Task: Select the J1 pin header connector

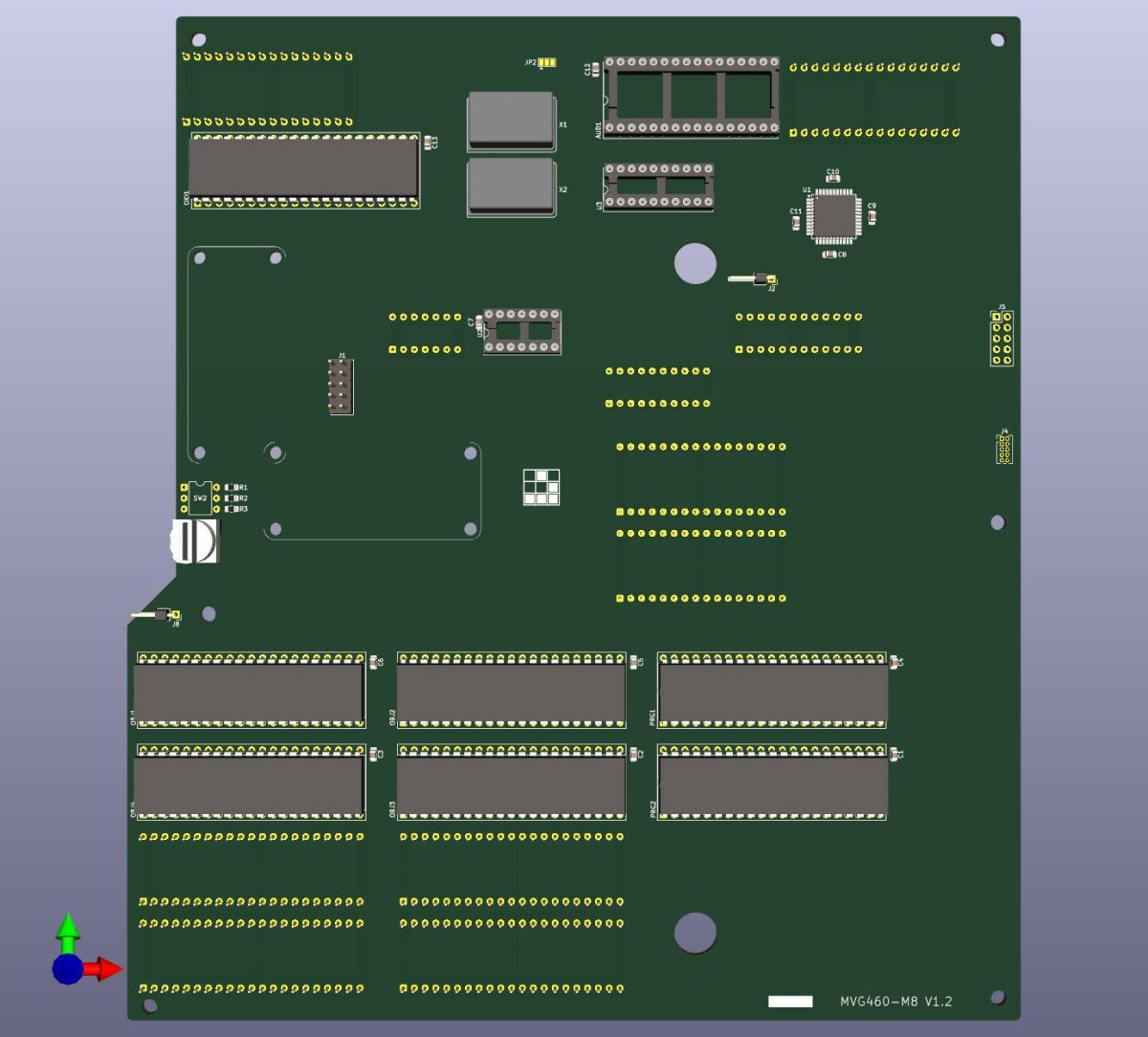Action: coord(341,386)
